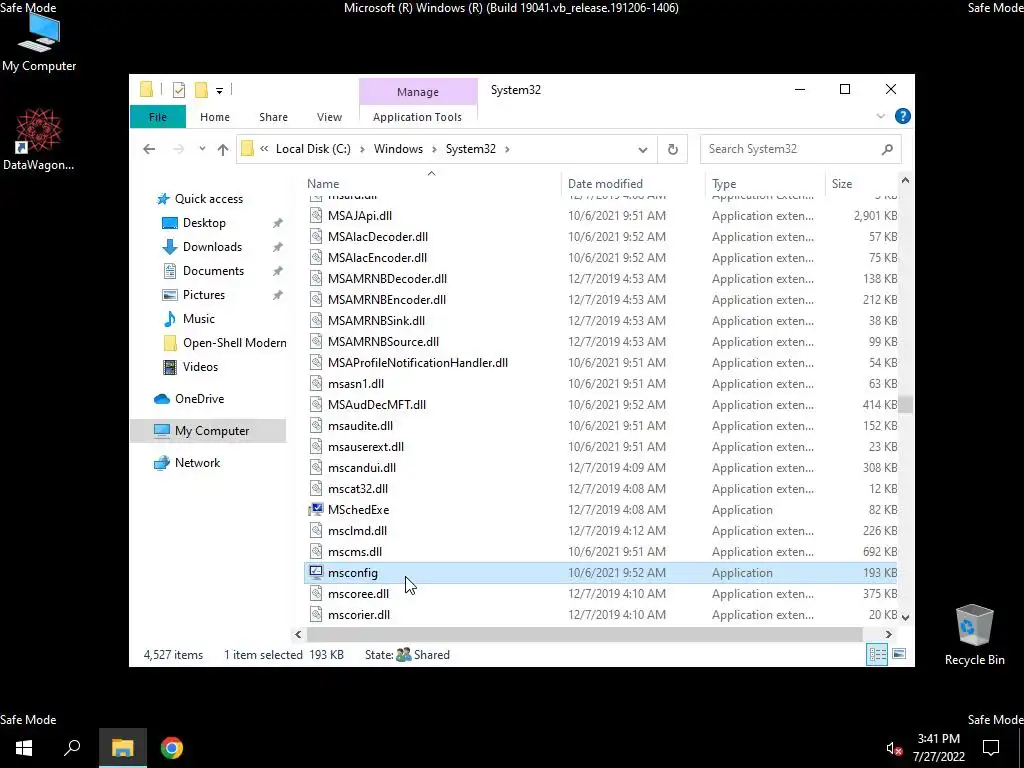The width and height of the screenshot is (1024, 768).
Task: Launch Google Chrome from taskbar
Action: click(x=172, y=748)
